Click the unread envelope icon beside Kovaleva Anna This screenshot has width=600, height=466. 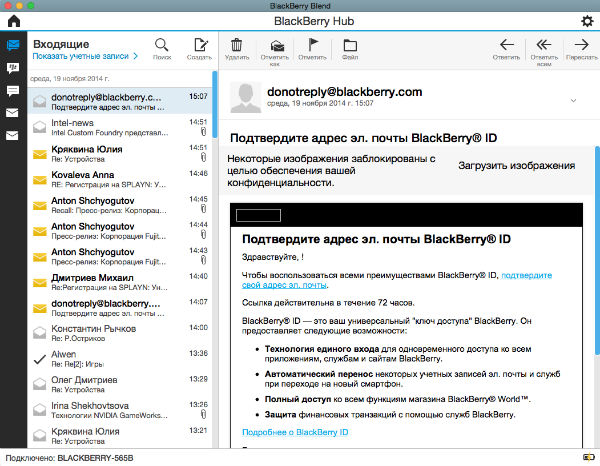coord(40,179)
